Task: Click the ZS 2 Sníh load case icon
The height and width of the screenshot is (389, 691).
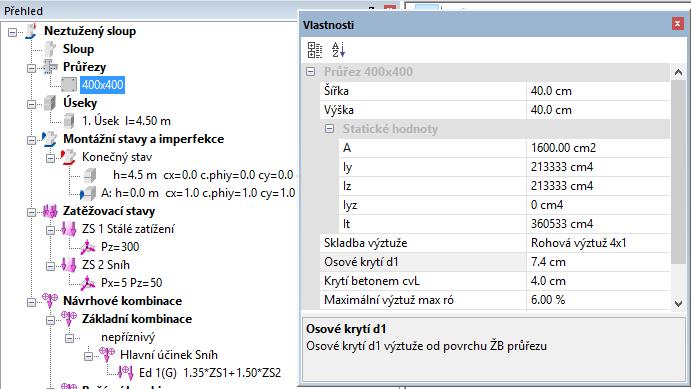Action: pos(69,265)
